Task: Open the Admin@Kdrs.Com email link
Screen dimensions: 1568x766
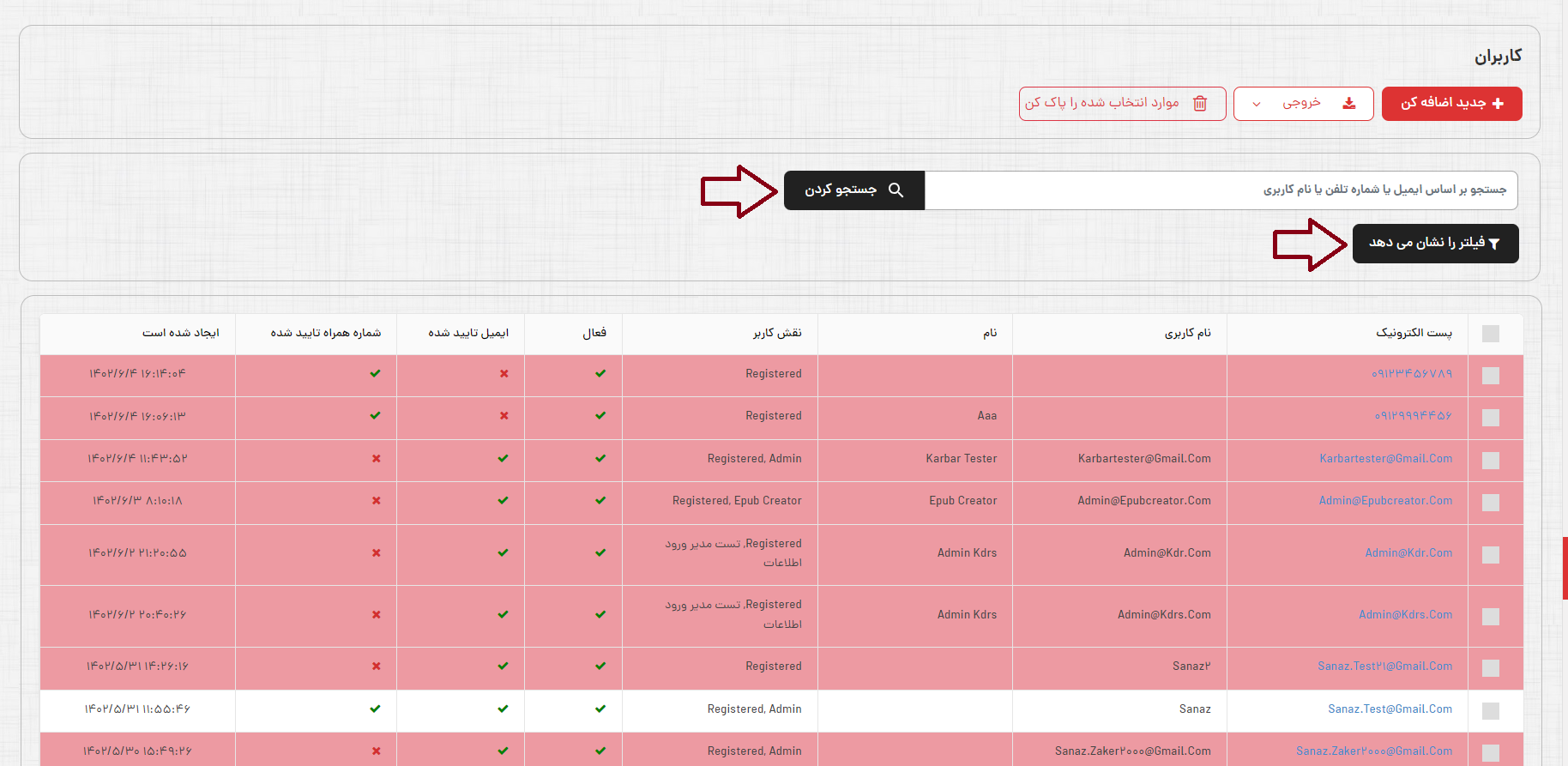Action: [1405, 615]
